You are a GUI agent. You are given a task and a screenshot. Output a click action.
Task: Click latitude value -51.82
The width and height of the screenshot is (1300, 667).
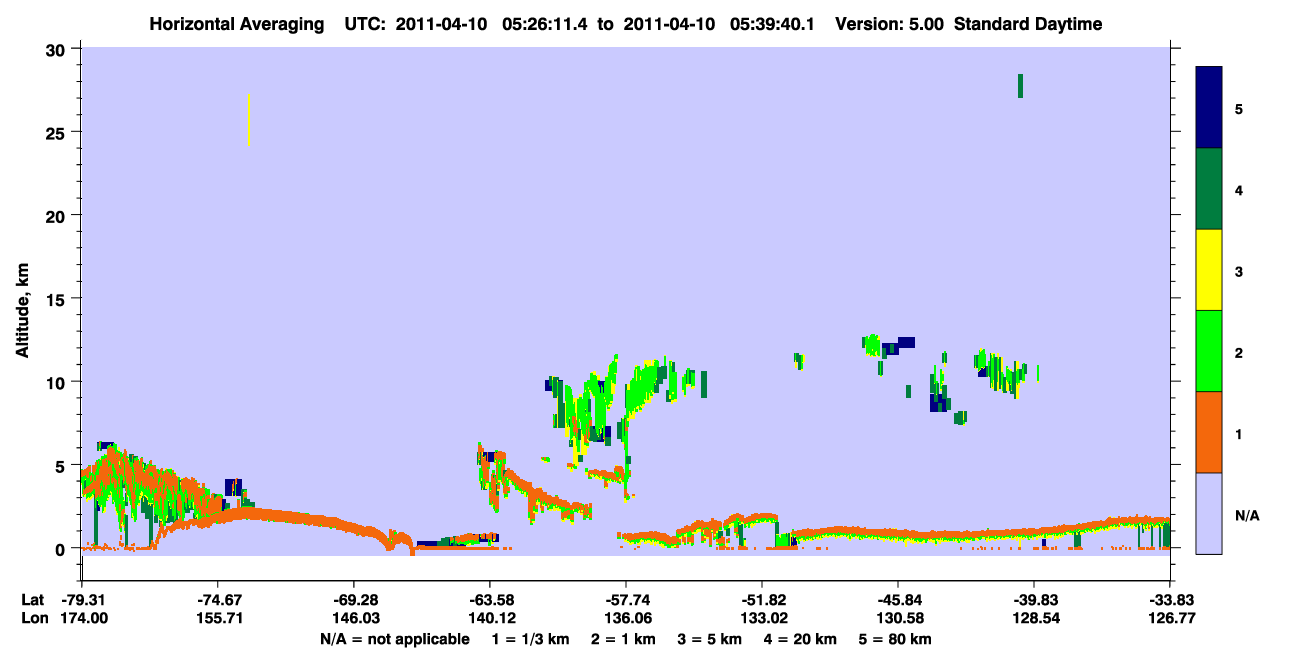point(762,599)
